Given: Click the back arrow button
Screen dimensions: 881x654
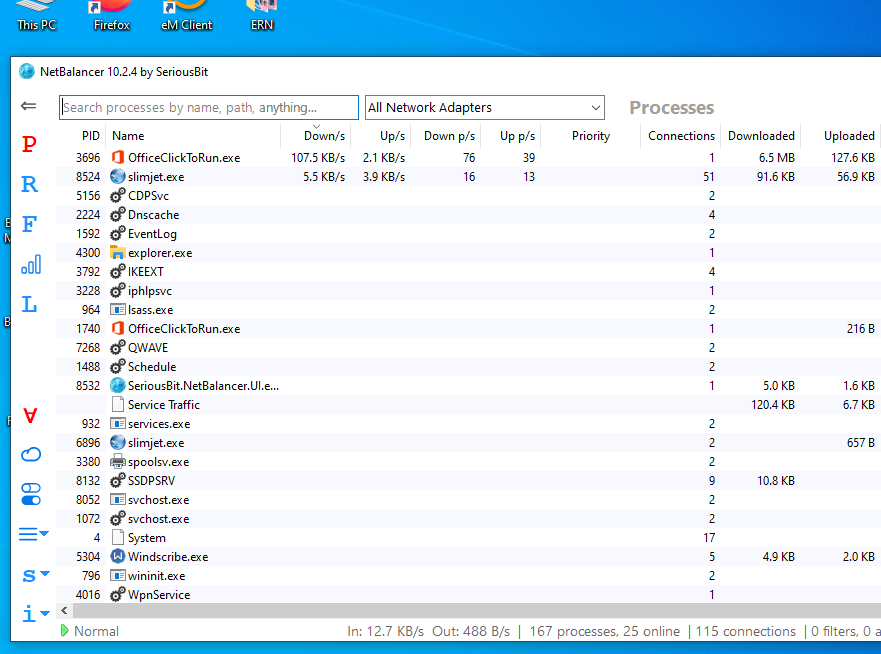Looking at the screenshot, I should [x=29, y=106].
